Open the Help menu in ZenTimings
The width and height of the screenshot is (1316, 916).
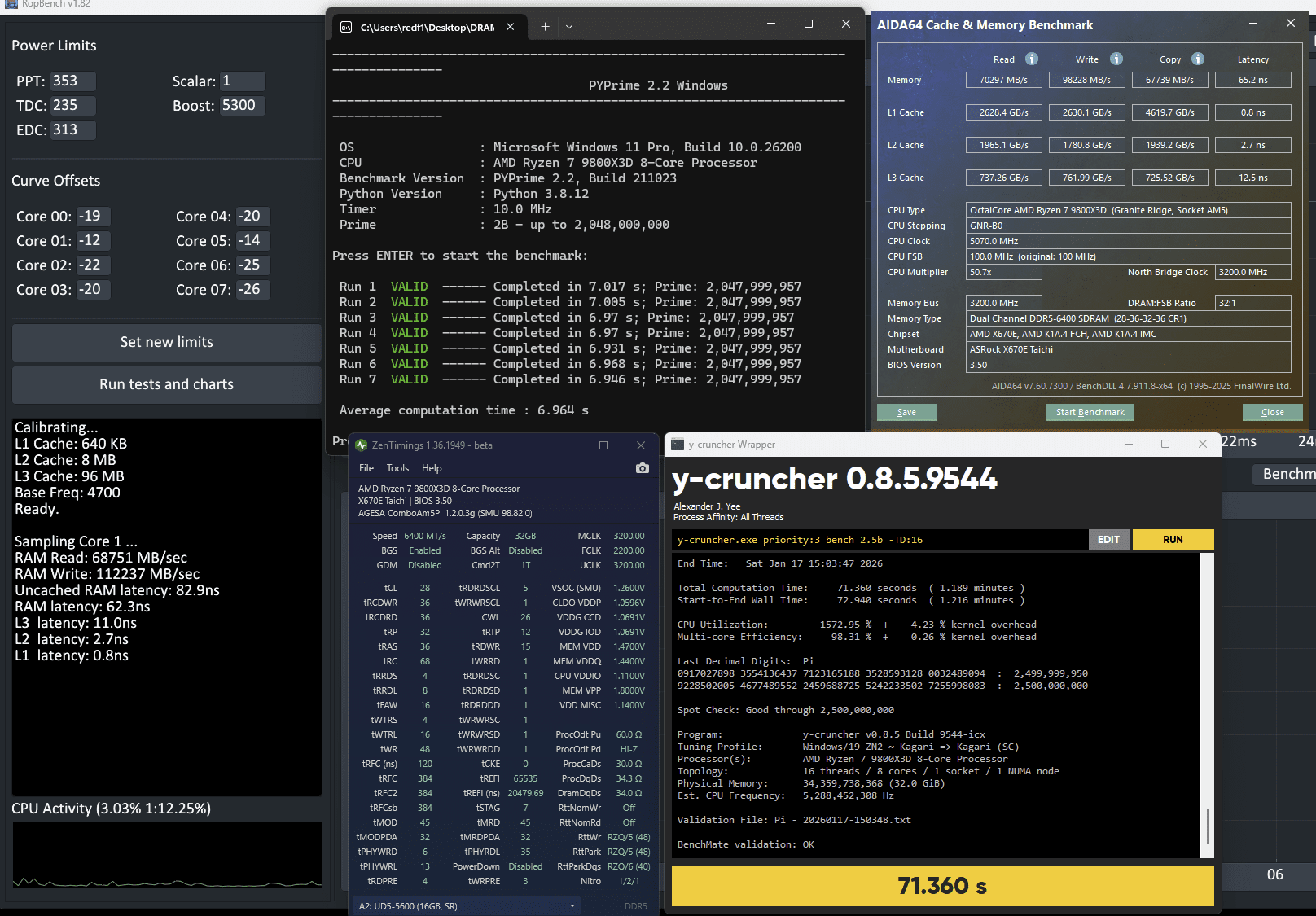click(x=432, y=468)
